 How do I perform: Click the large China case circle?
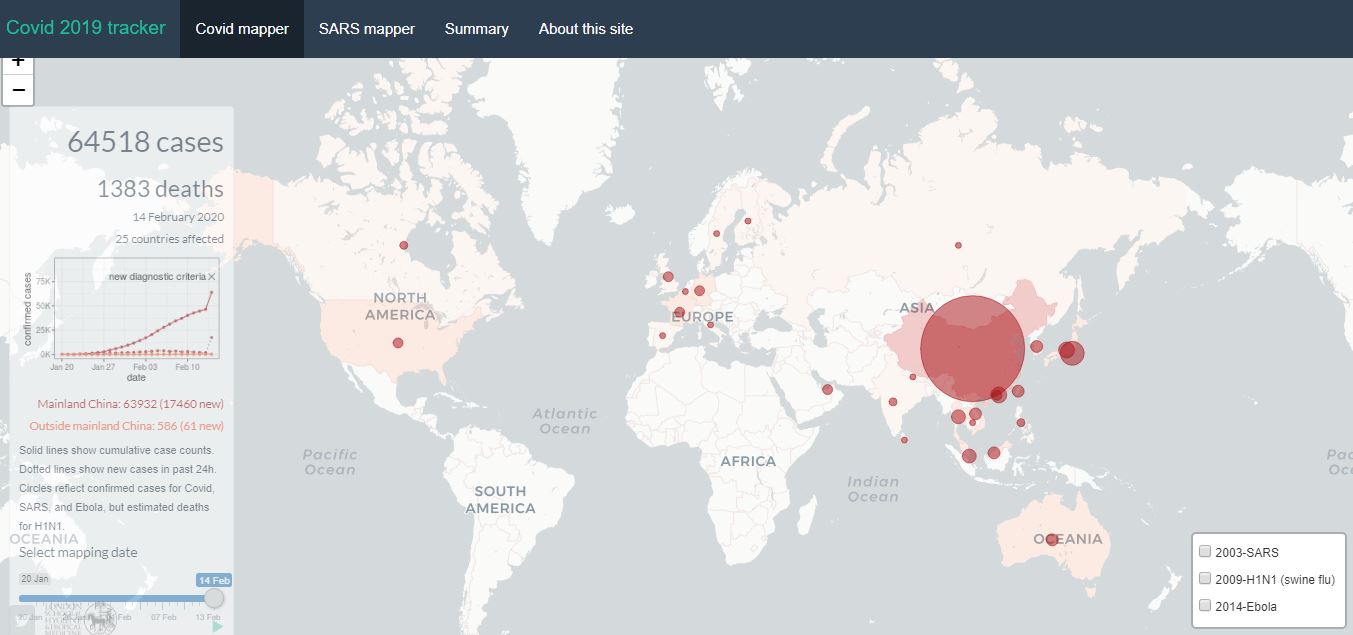[971, 348]
